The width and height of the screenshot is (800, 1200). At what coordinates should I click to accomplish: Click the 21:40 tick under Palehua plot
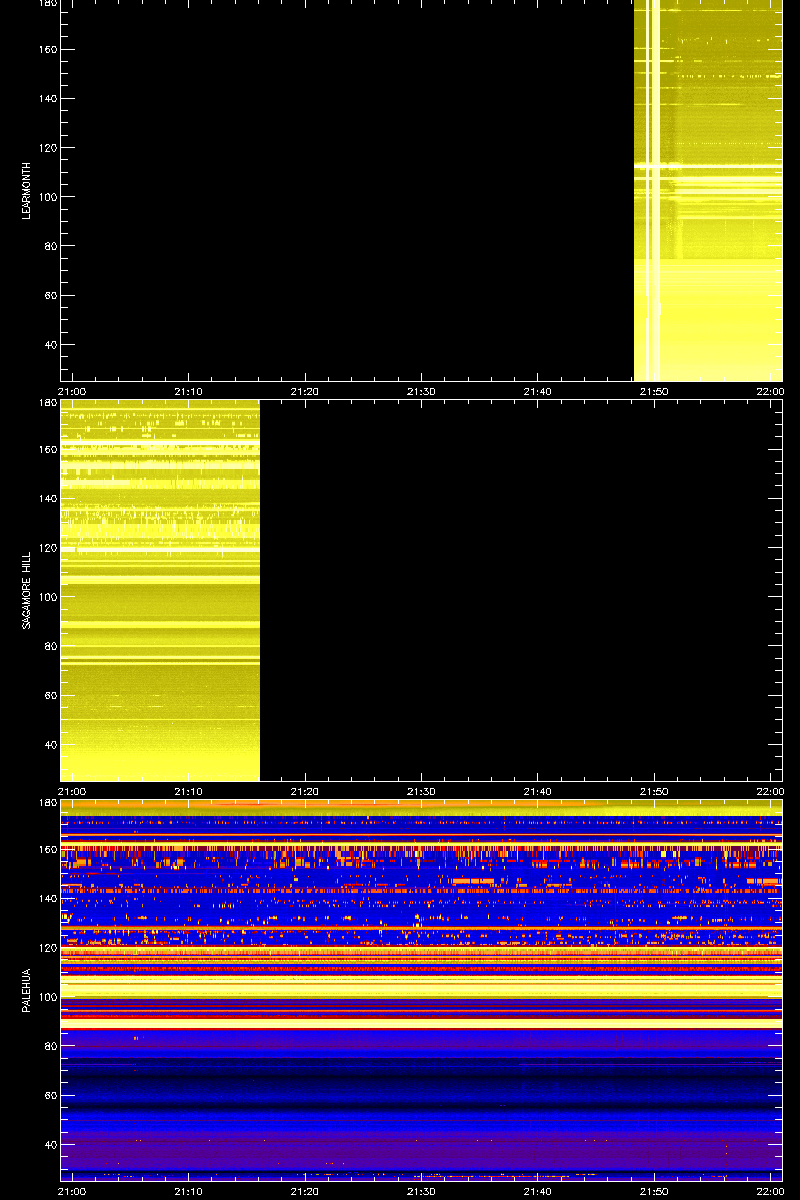click(x=537, y=1191)
